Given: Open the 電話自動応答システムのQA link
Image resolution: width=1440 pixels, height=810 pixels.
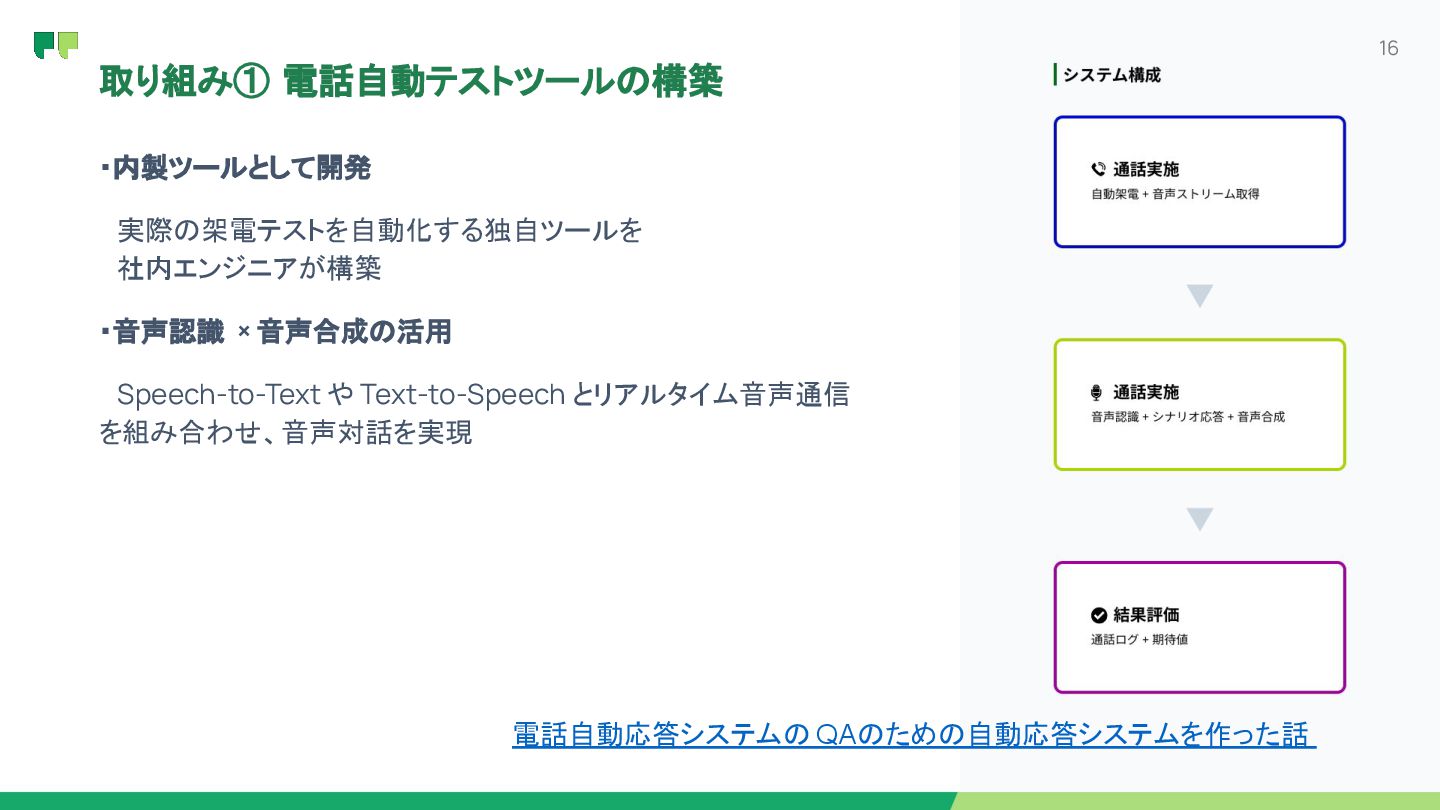Looking at the screenshot, I should coord(913,735).
